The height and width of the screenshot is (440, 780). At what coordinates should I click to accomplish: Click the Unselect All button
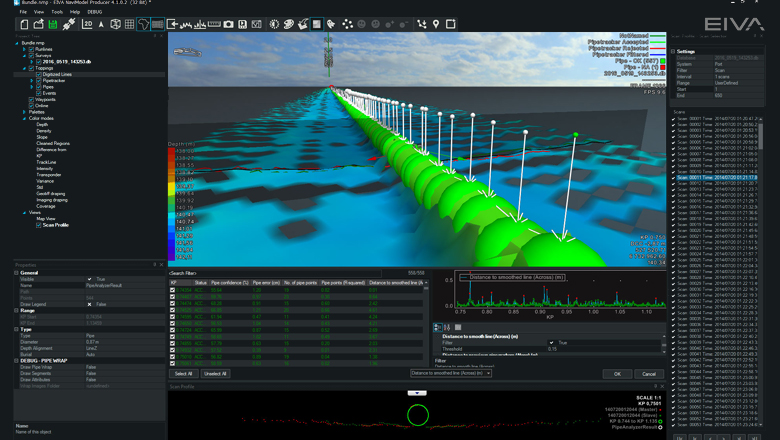coord(215,374)
